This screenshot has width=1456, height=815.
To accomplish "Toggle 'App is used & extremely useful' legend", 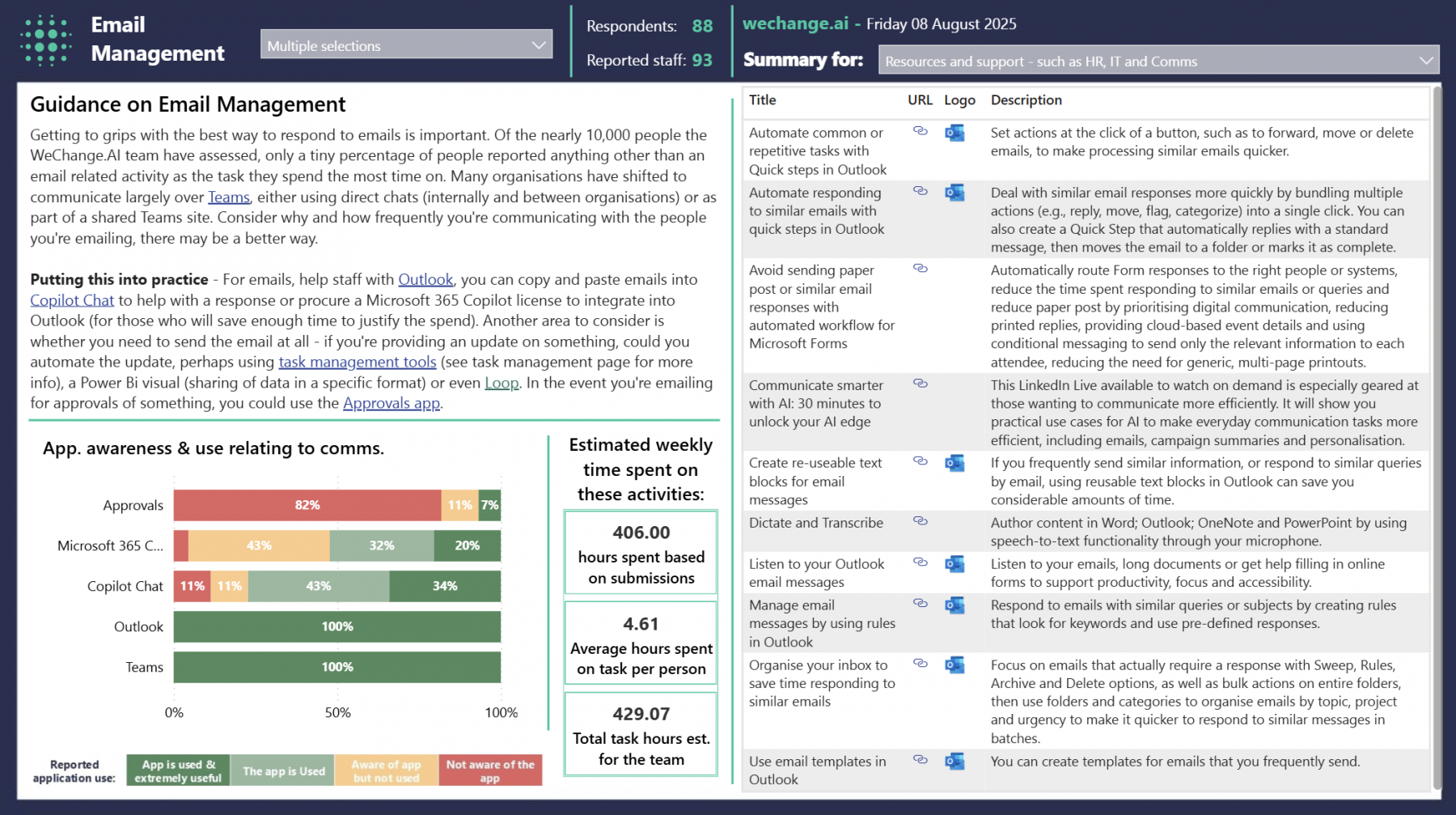I will tap(178, 770).
